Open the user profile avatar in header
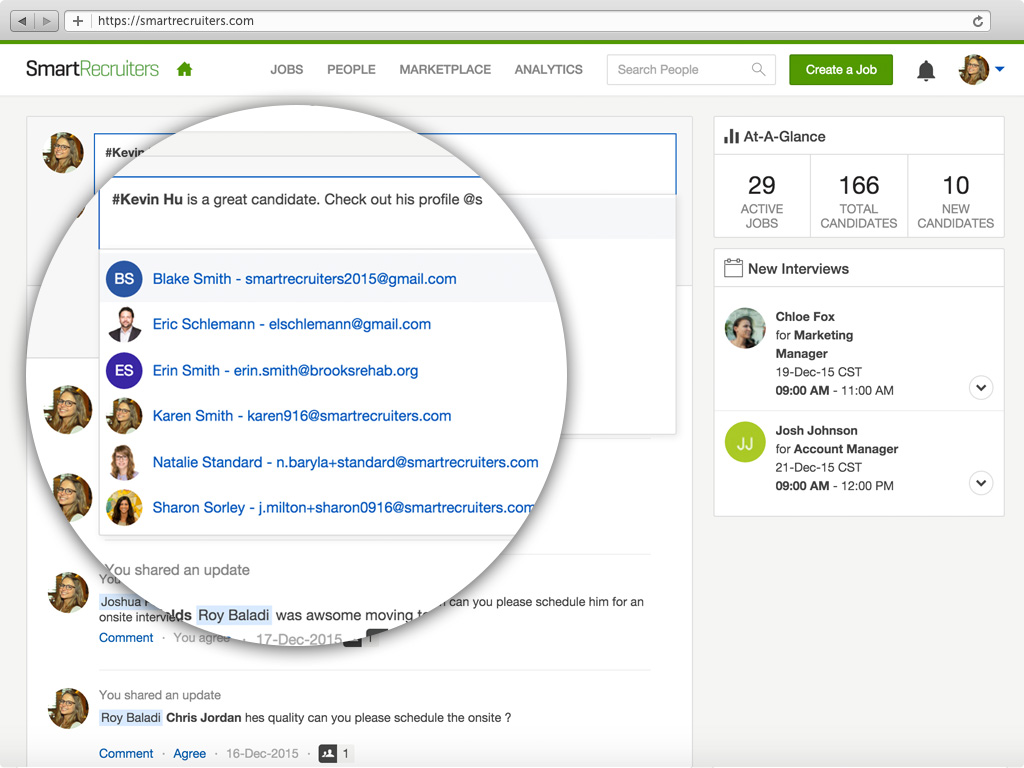The image size is (1024, 768). click(x=974, y=69)
